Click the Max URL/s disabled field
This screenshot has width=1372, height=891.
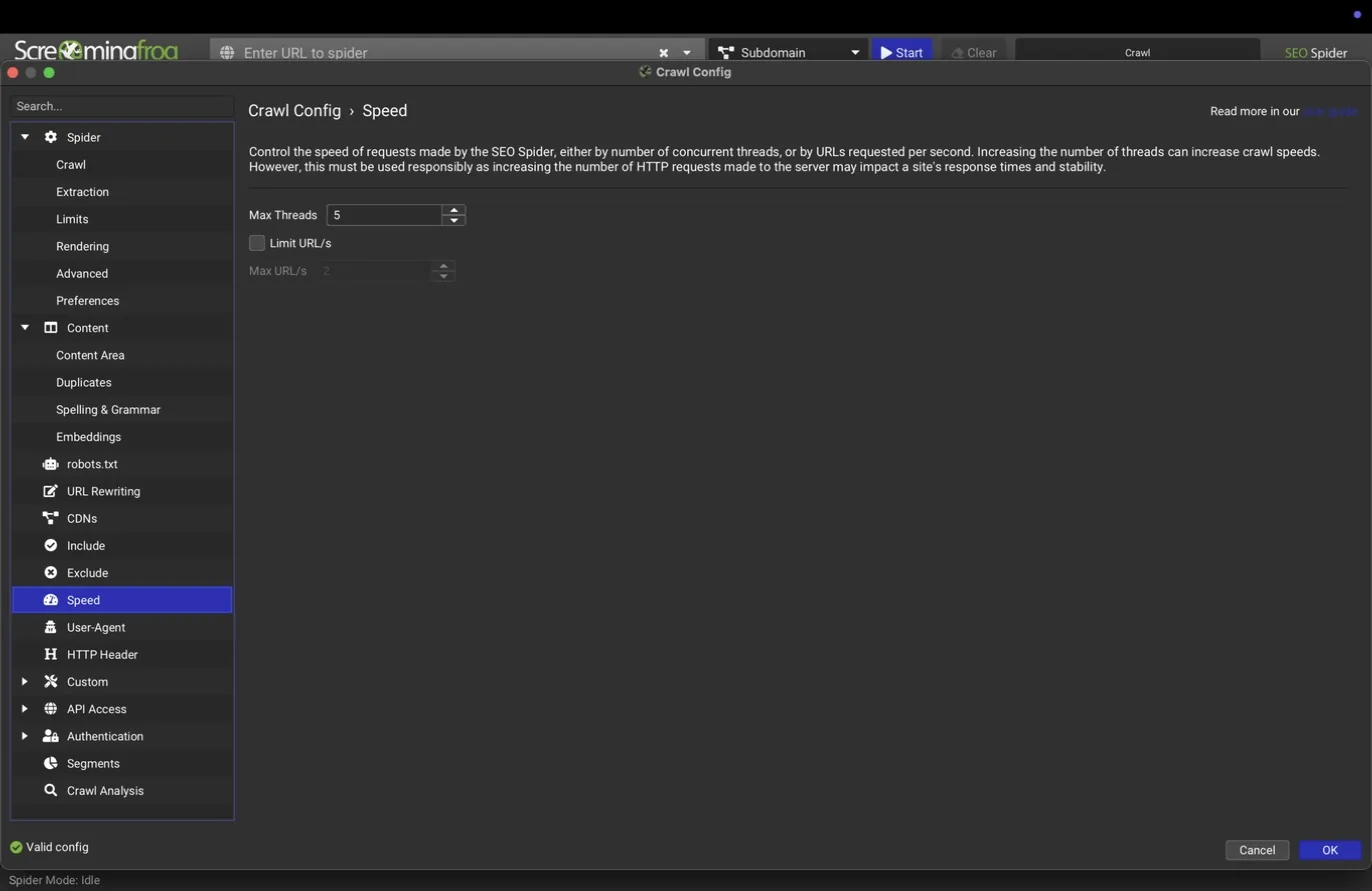pos(376,271)
